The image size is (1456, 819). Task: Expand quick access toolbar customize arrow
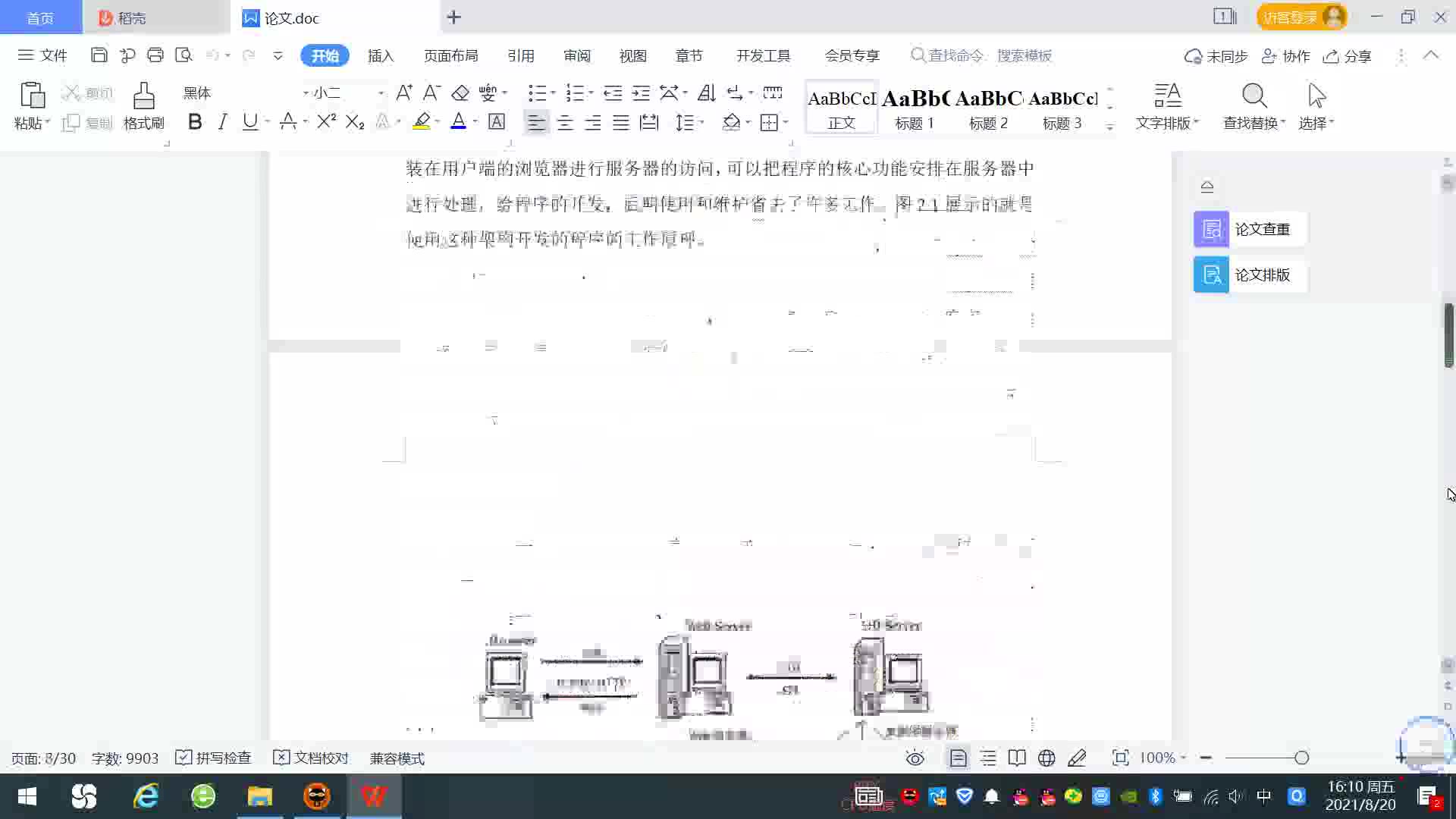(x=278, y=55)
